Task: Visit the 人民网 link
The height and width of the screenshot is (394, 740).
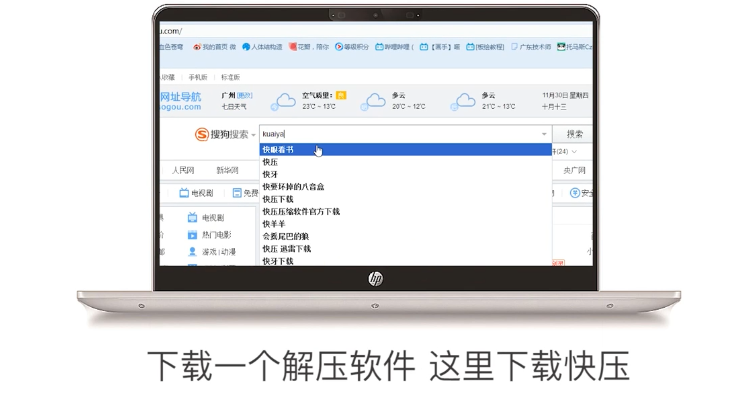Action: click(x=183, y=170)
